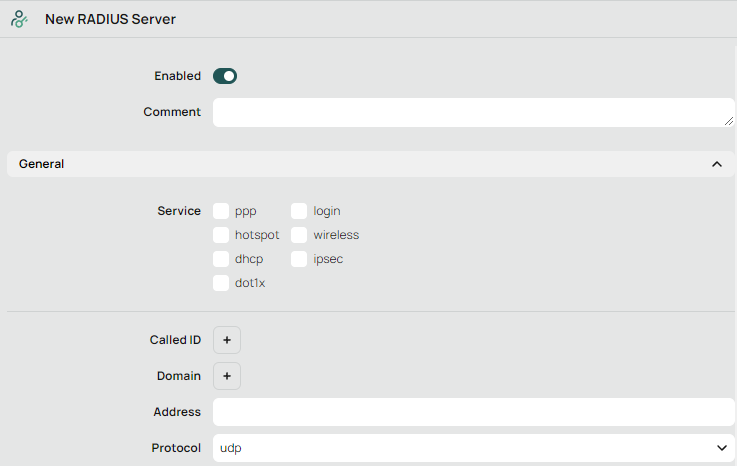Add a Domain entry with plus button
The width and height of the screenshot is (737, 466).
[x=227, y=376]
